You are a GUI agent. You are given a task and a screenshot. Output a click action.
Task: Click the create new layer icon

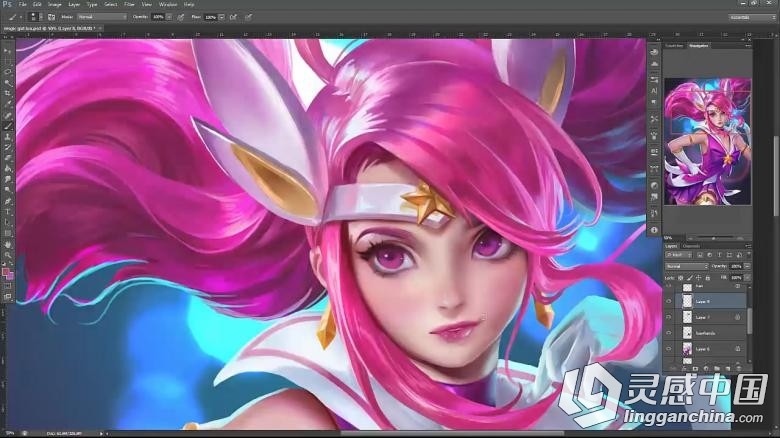click(728, 369)
